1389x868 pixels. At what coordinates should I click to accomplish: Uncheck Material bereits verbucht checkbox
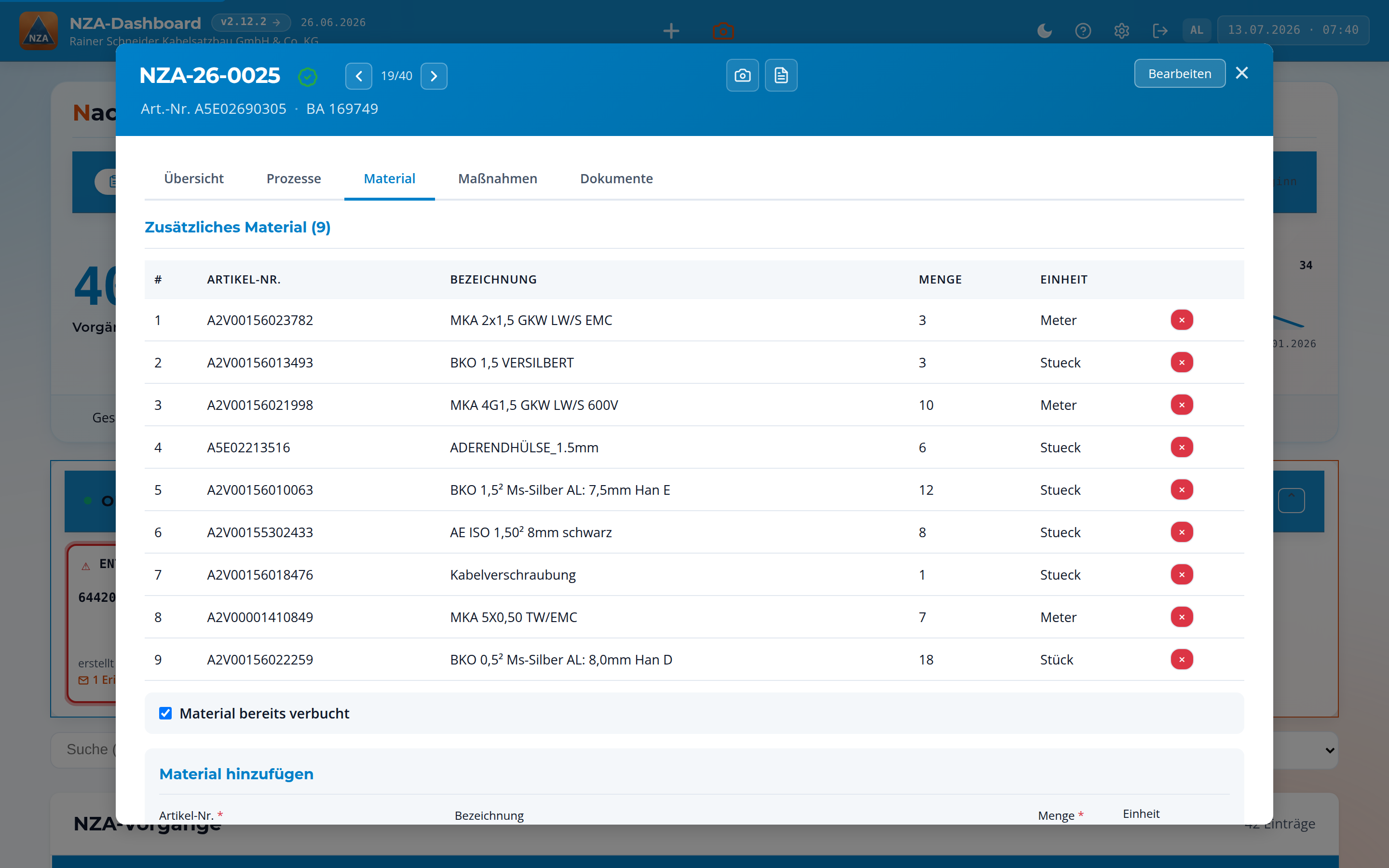(x=165, y=713)
